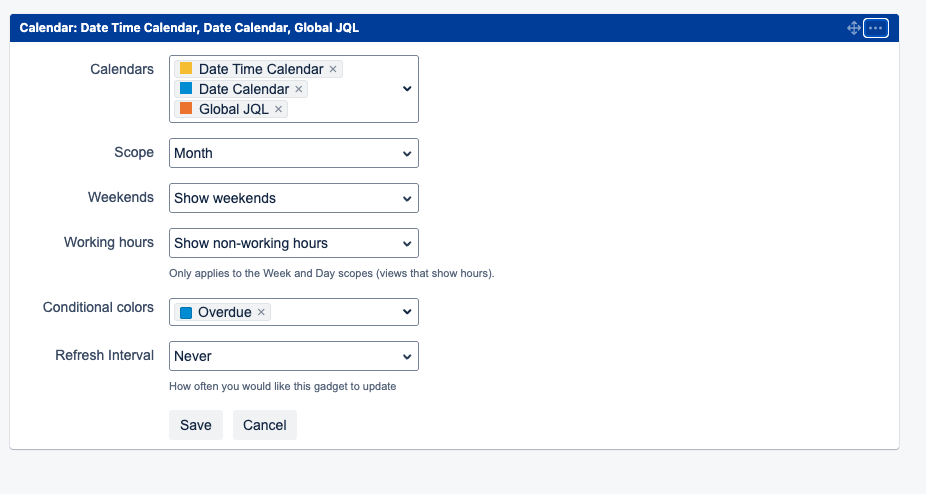Open gadget more options menu
Image resolution: width=926 pixels, height=494 pixels.
point(876,28)
